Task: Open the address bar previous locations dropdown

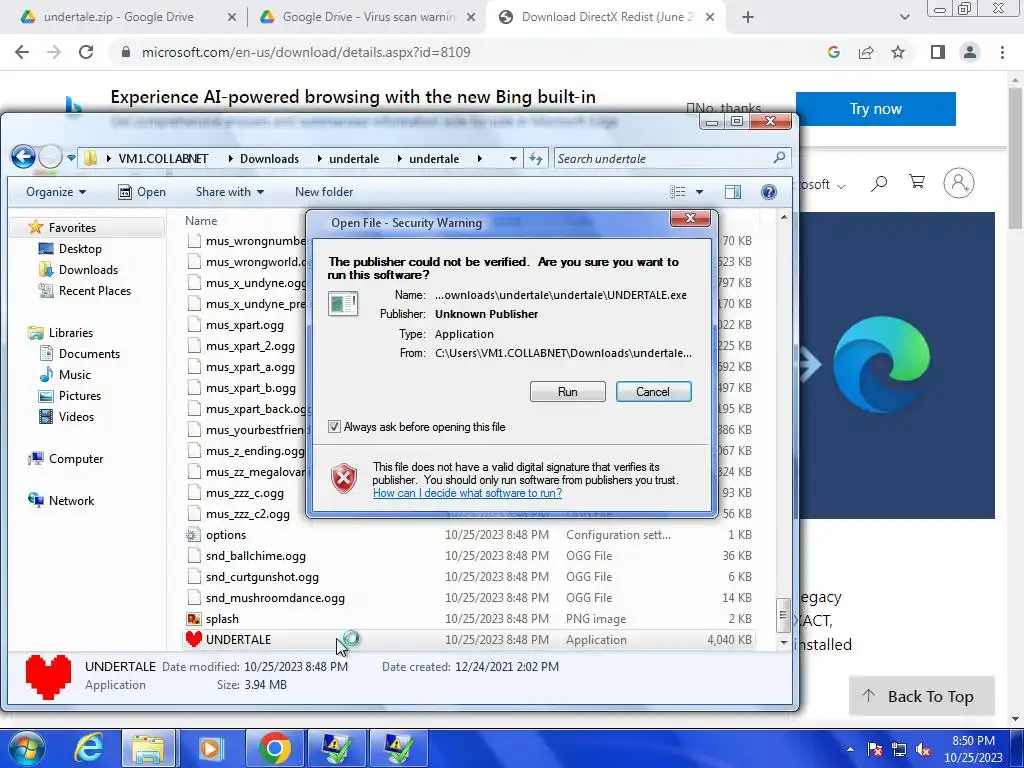Action: 513,159
